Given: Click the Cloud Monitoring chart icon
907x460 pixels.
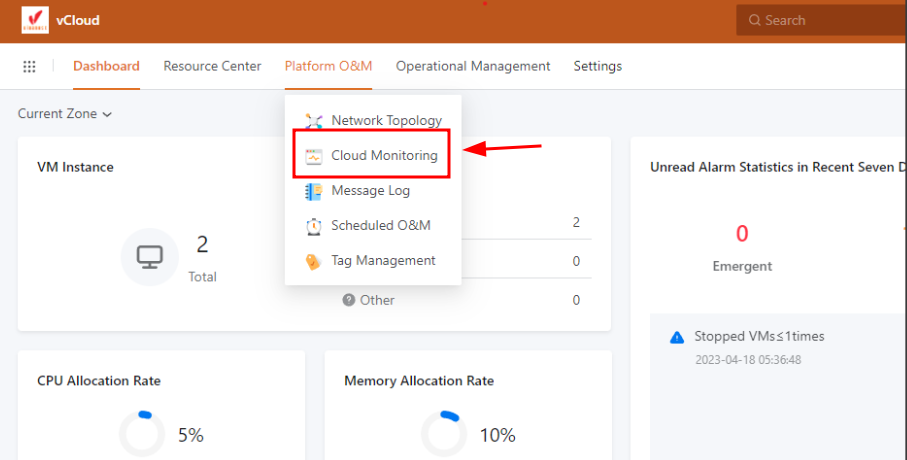Looking at the screenshot, I should (314, 156).
